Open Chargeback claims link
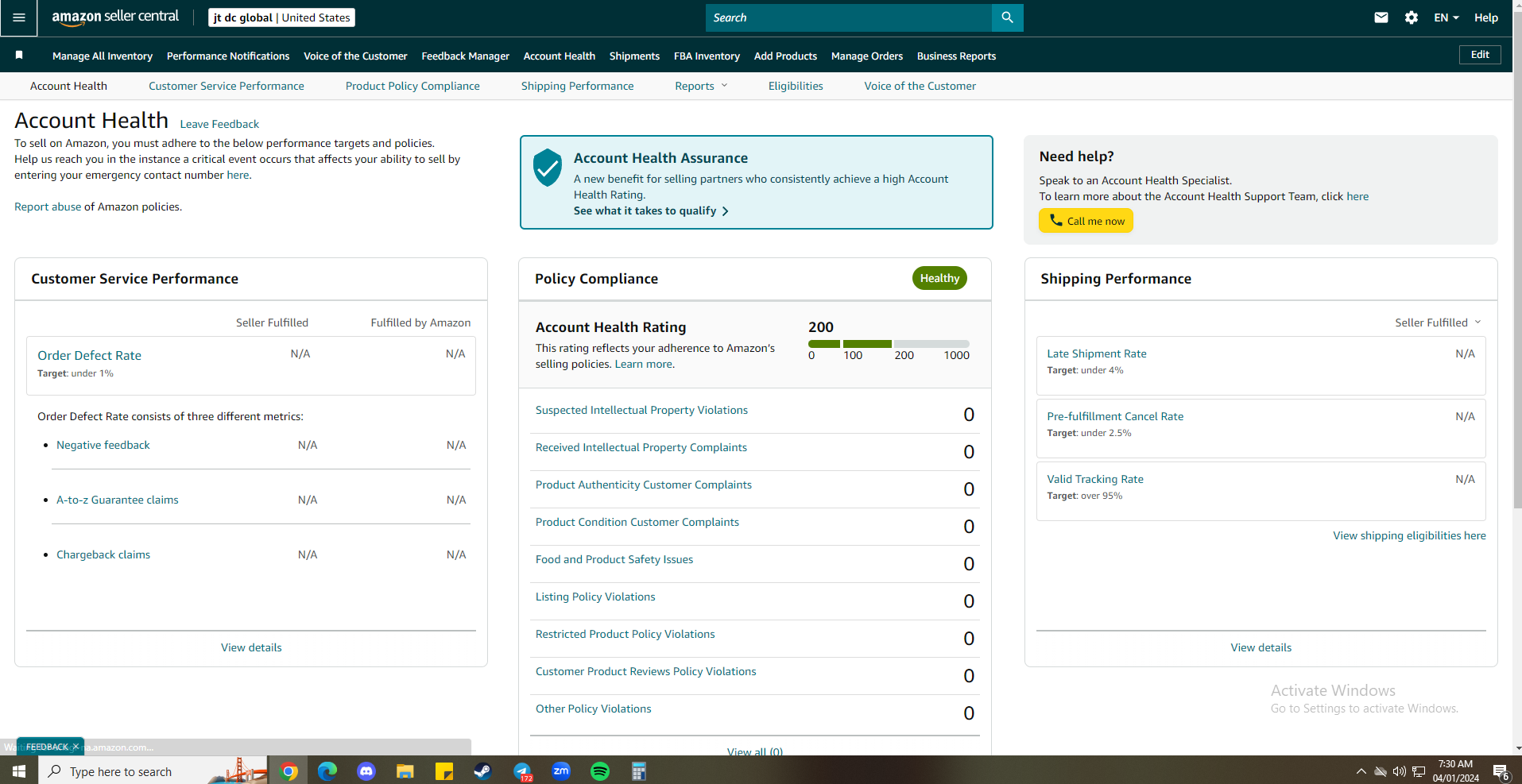Screen dimensions: 1522x784 [103, 554]
